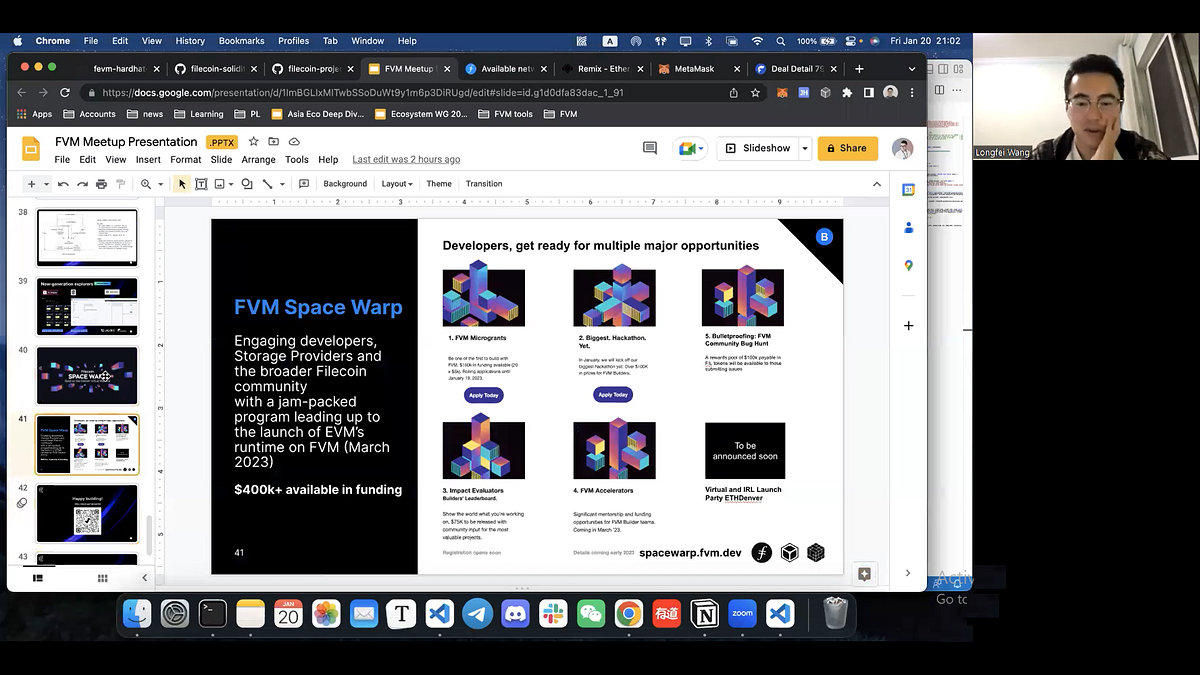Open the Print icon
Screen dimensions: 1200x675
pos(101,184)
